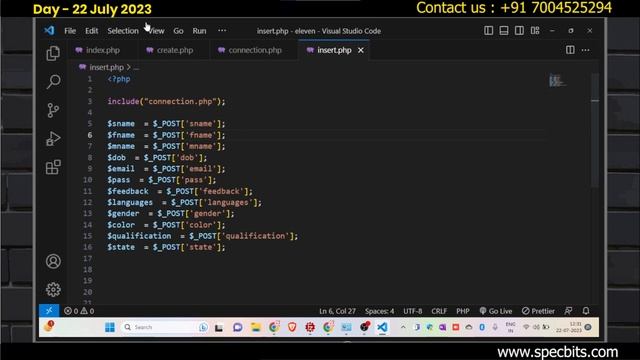
Task: Expand the breadcrumb ellipsis after insert.php
Action: [136, 68]
